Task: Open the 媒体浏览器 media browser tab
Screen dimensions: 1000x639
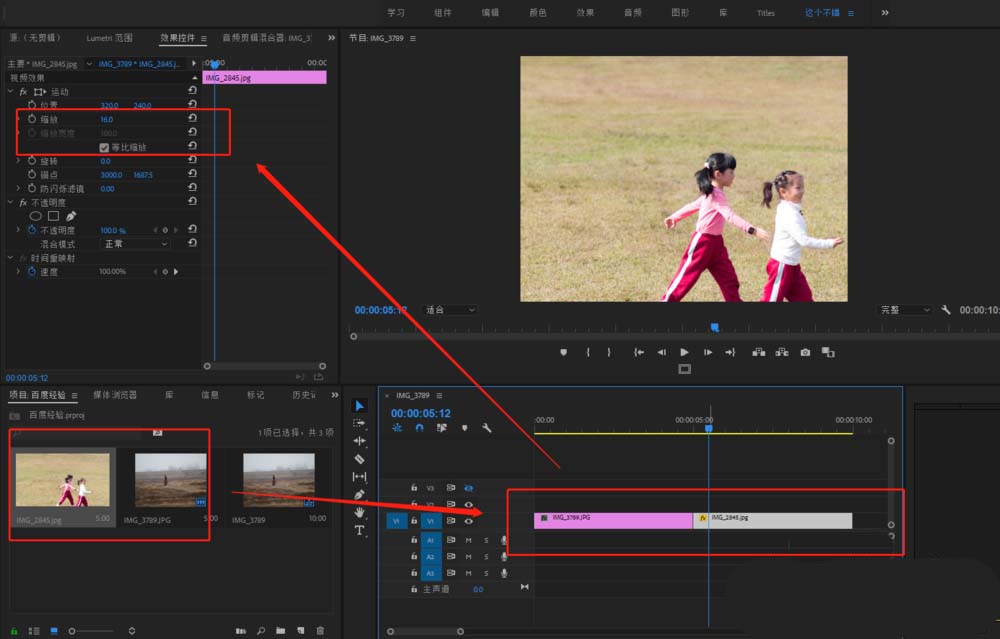Action: (115, 395)
